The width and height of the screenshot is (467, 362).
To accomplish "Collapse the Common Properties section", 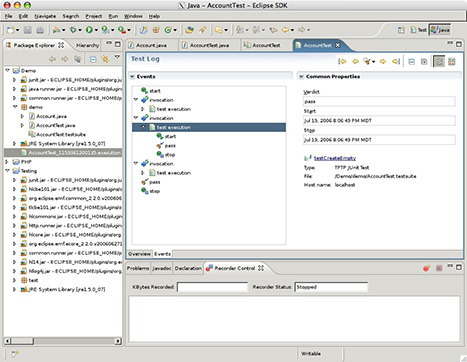I will tap(301, 77).
